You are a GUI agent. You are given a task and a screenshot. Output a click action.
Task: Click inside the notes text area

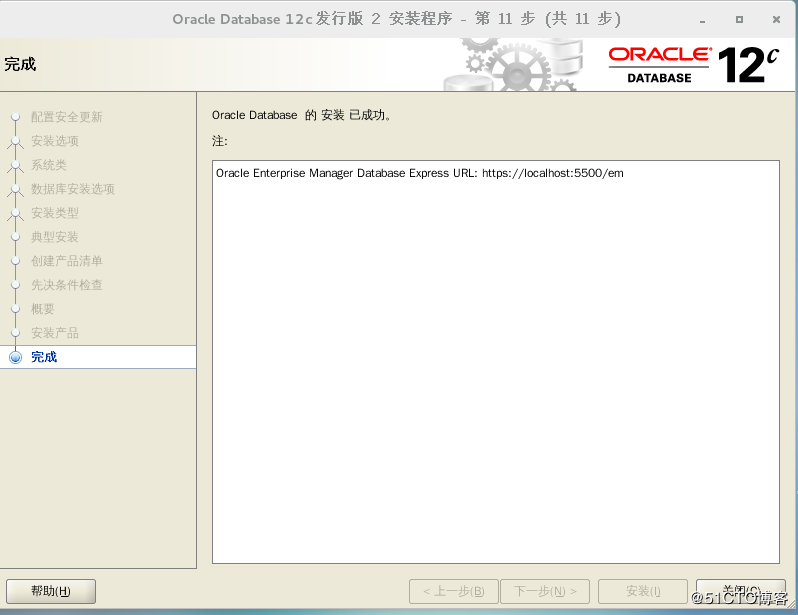point(496,362)
